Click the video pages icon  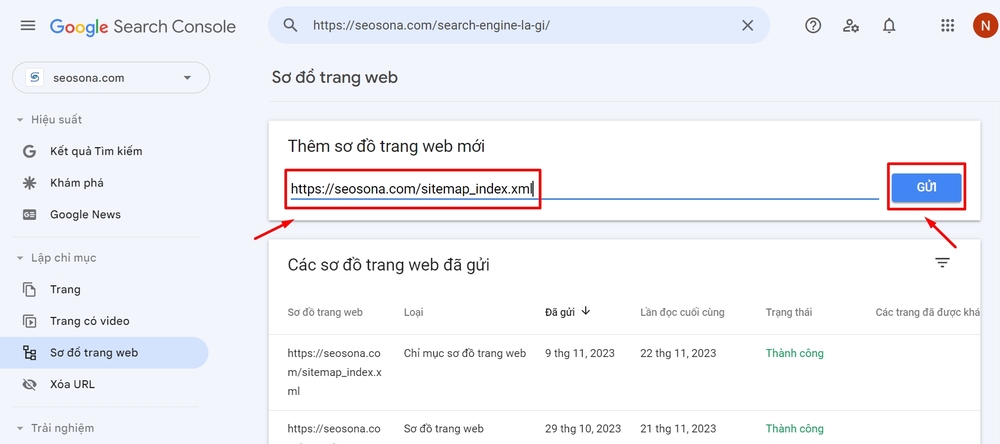point(29,321)
